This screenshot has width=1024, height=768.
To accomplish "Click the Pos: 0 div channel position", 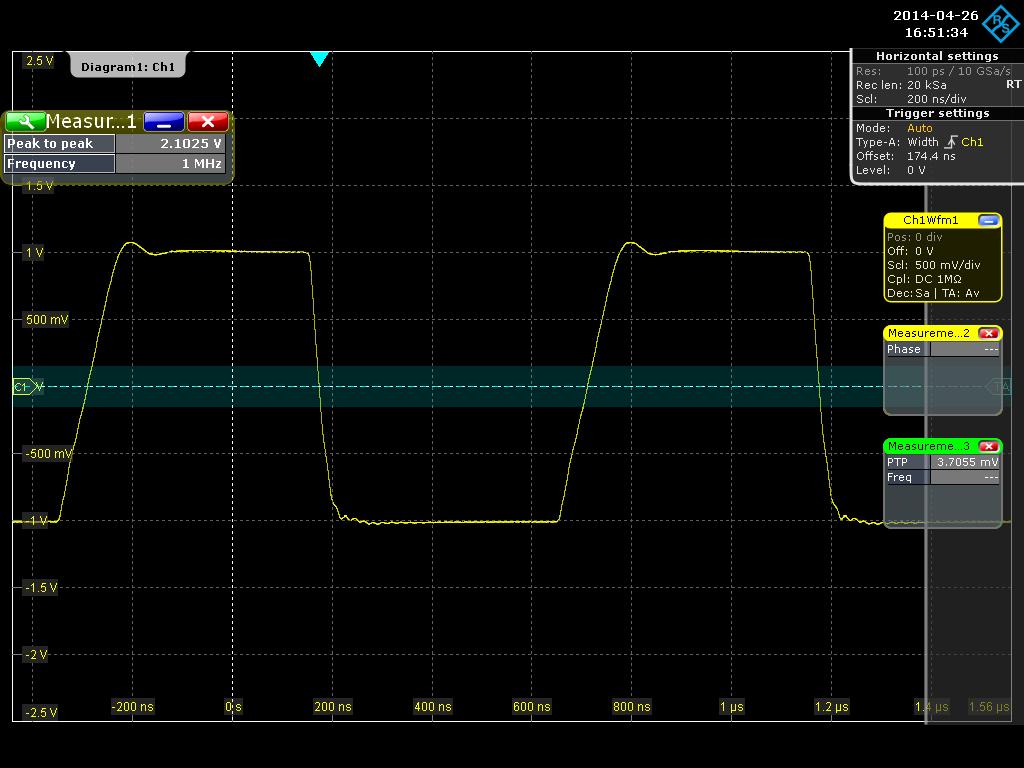I will pyautogui.click(x=914, y=237).
